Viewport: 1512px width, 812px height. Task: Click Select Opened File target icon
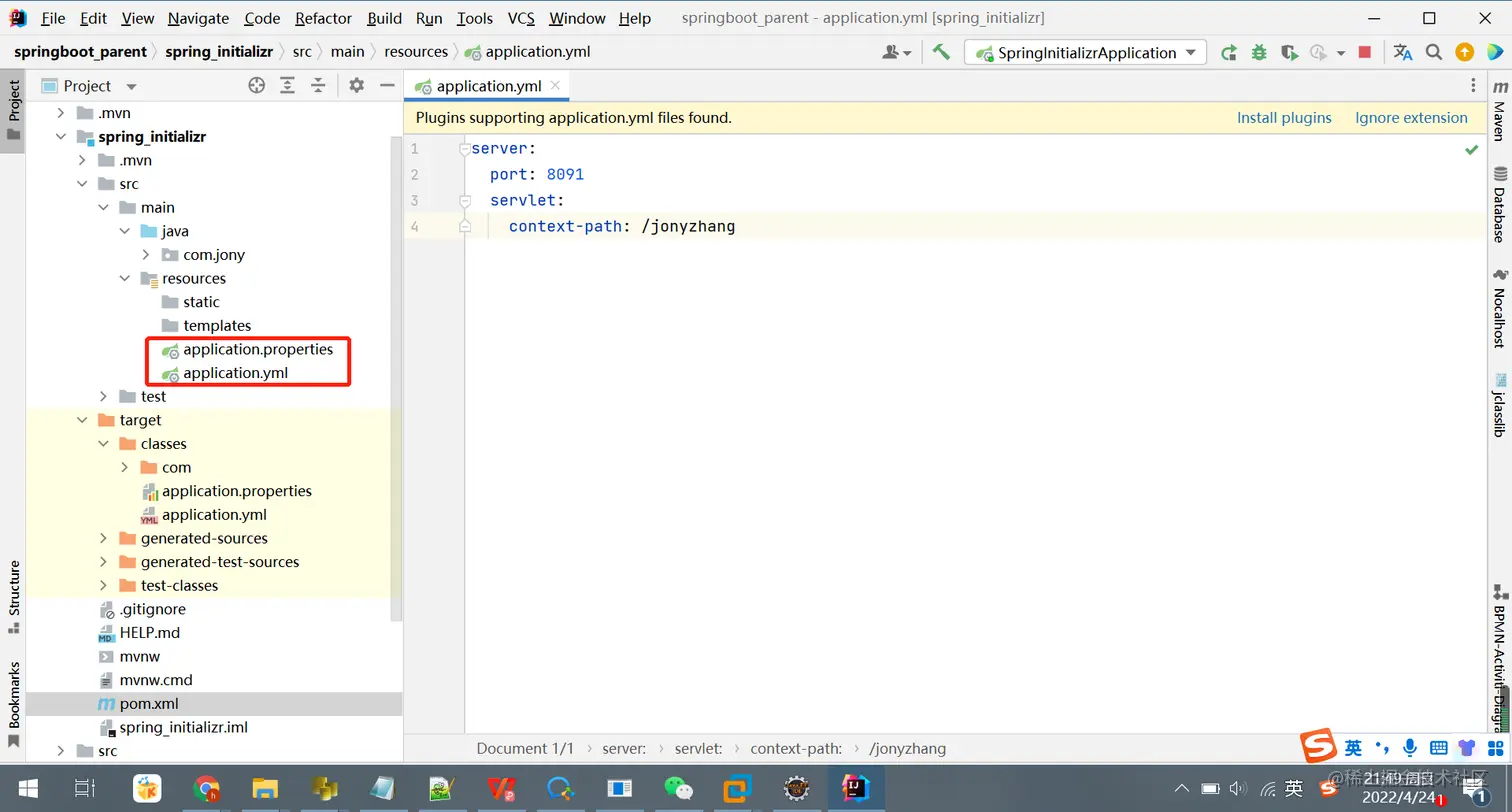(257, 86)
